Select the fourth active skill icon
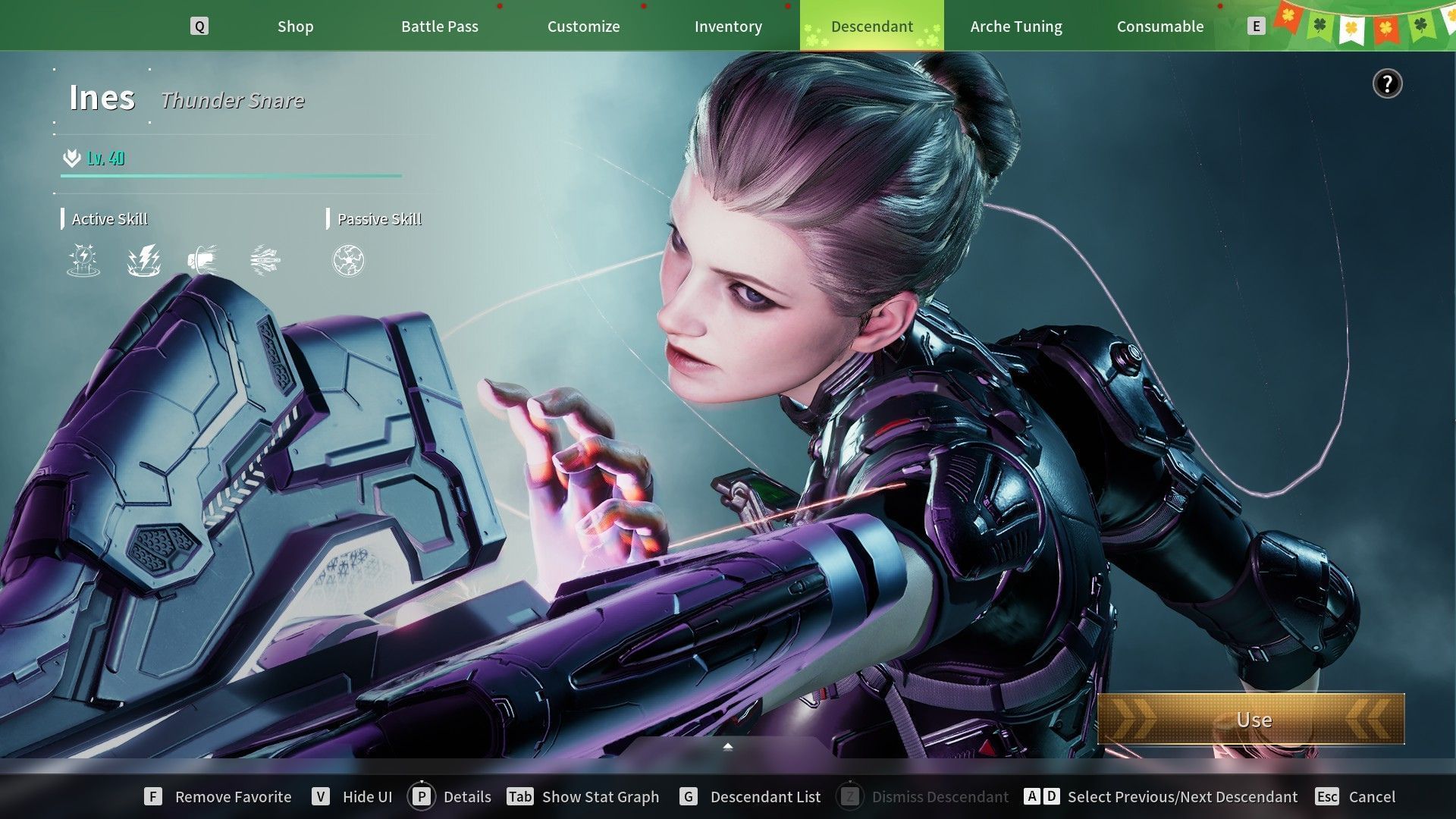The width and height of the screenshot is (1456, 819). pos(265,260)
